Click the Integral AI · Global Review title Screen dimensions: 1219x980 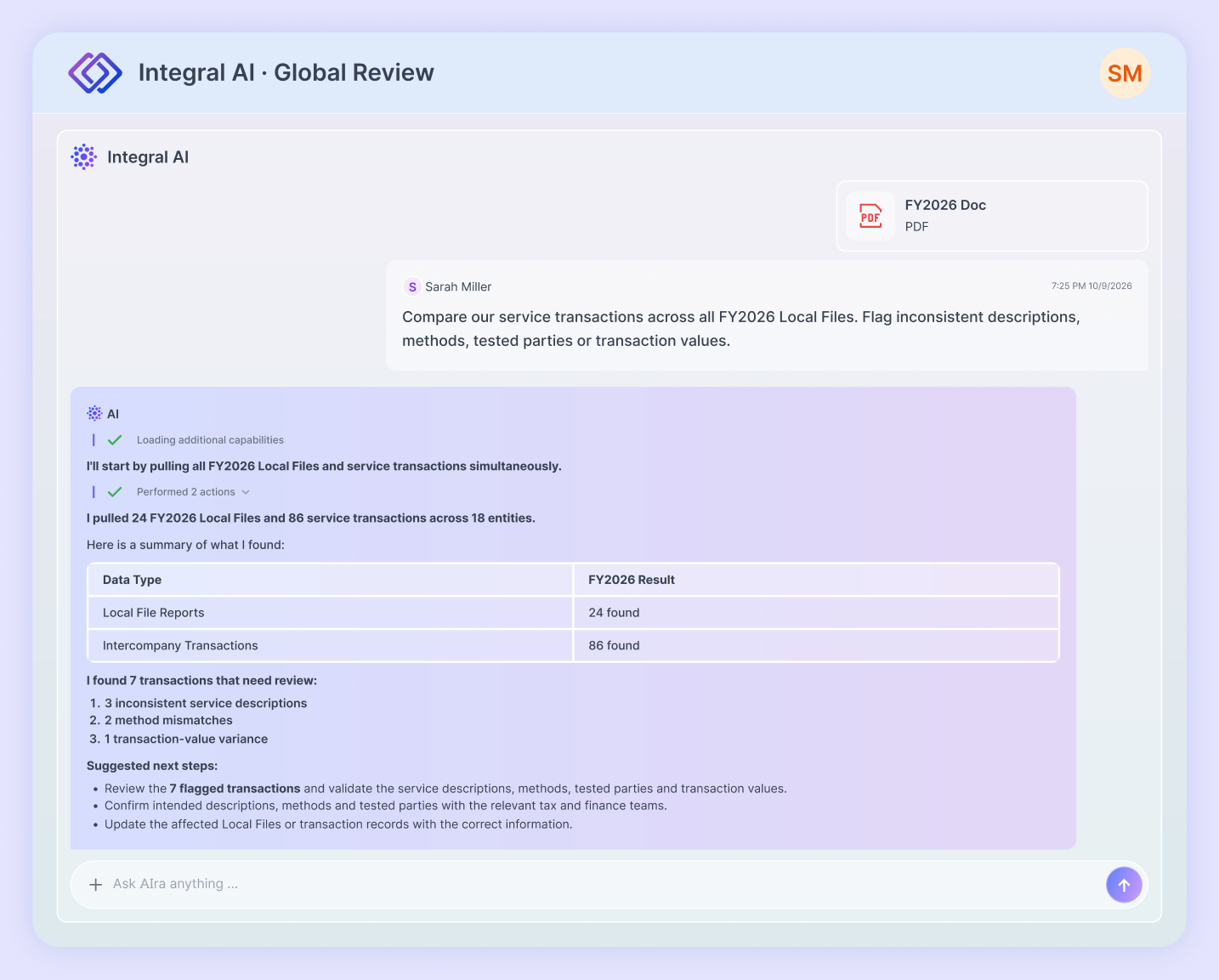tap(286, 73)
